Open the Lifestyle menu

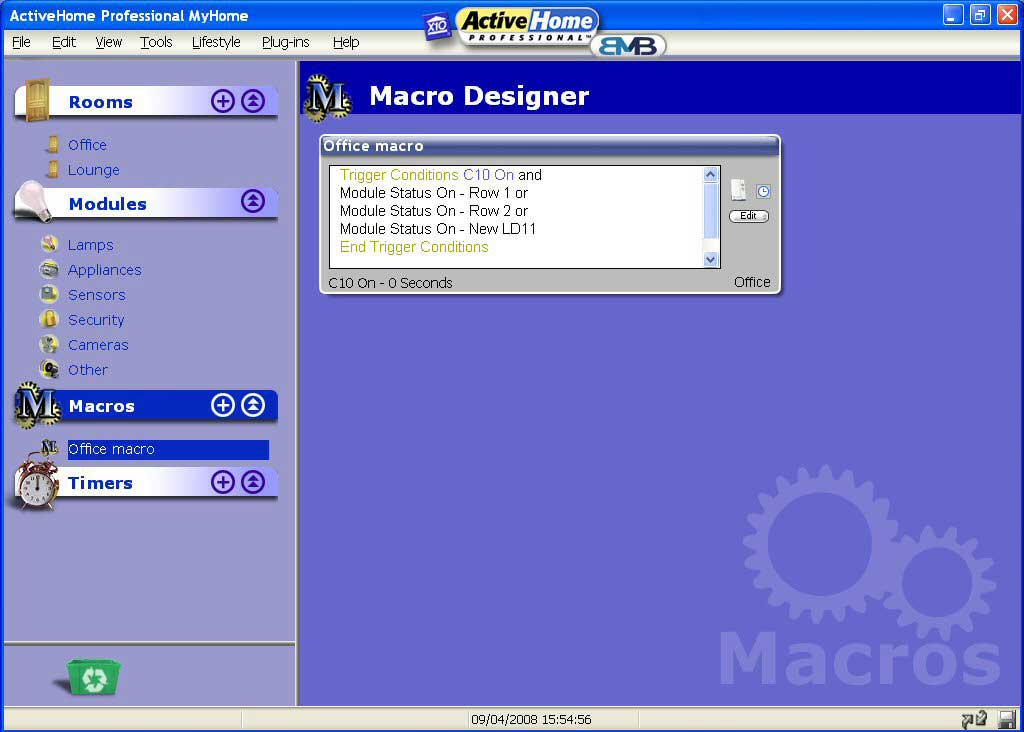pos(216,42)
